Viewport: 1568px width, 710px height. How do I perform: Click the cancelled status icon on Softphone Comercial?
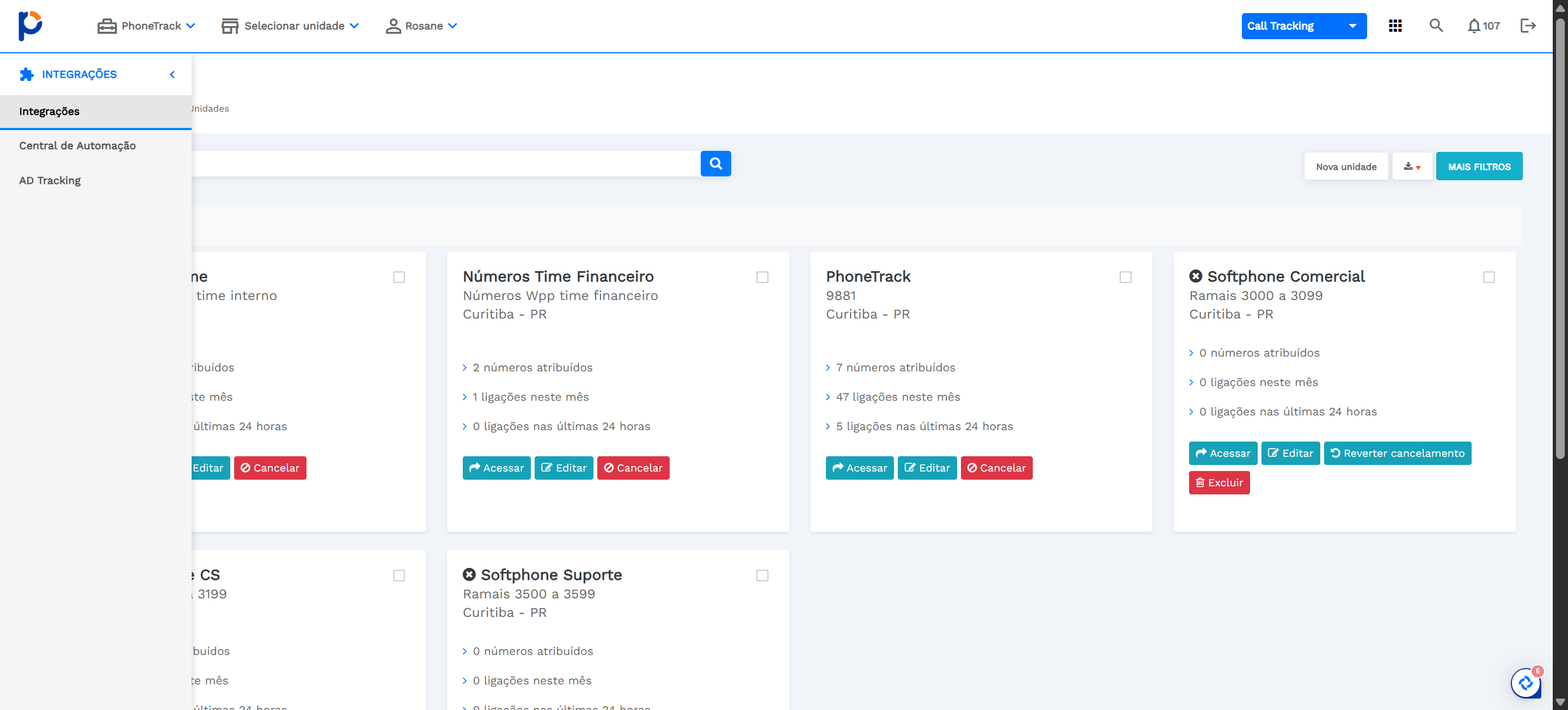(1196, 277)
